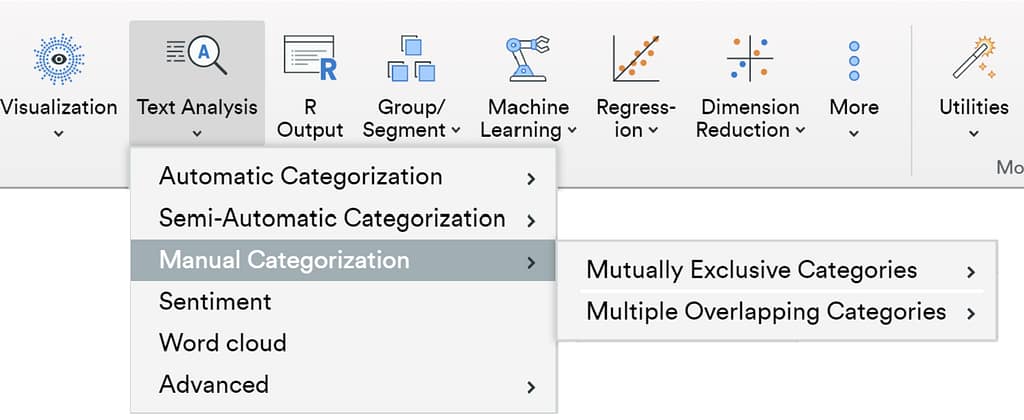Expand the Advanced submenu arrow
1024x420 pixels.
pyautogui.click(x=531, y=386)
